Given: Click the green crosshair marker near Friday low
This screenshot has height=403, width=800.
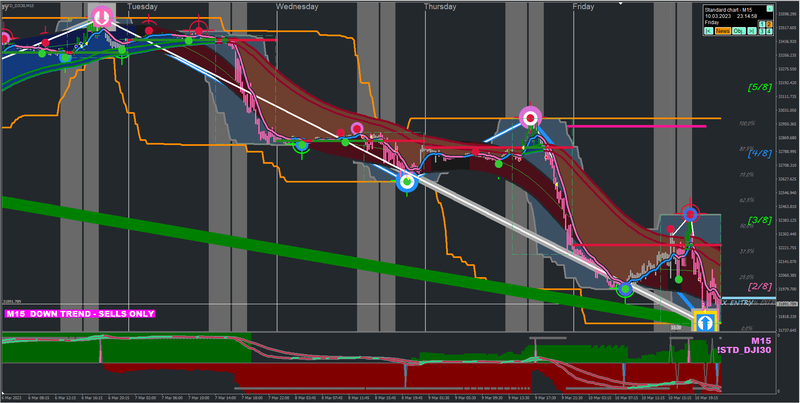Looking at the screenshot, I should point(624,289).
